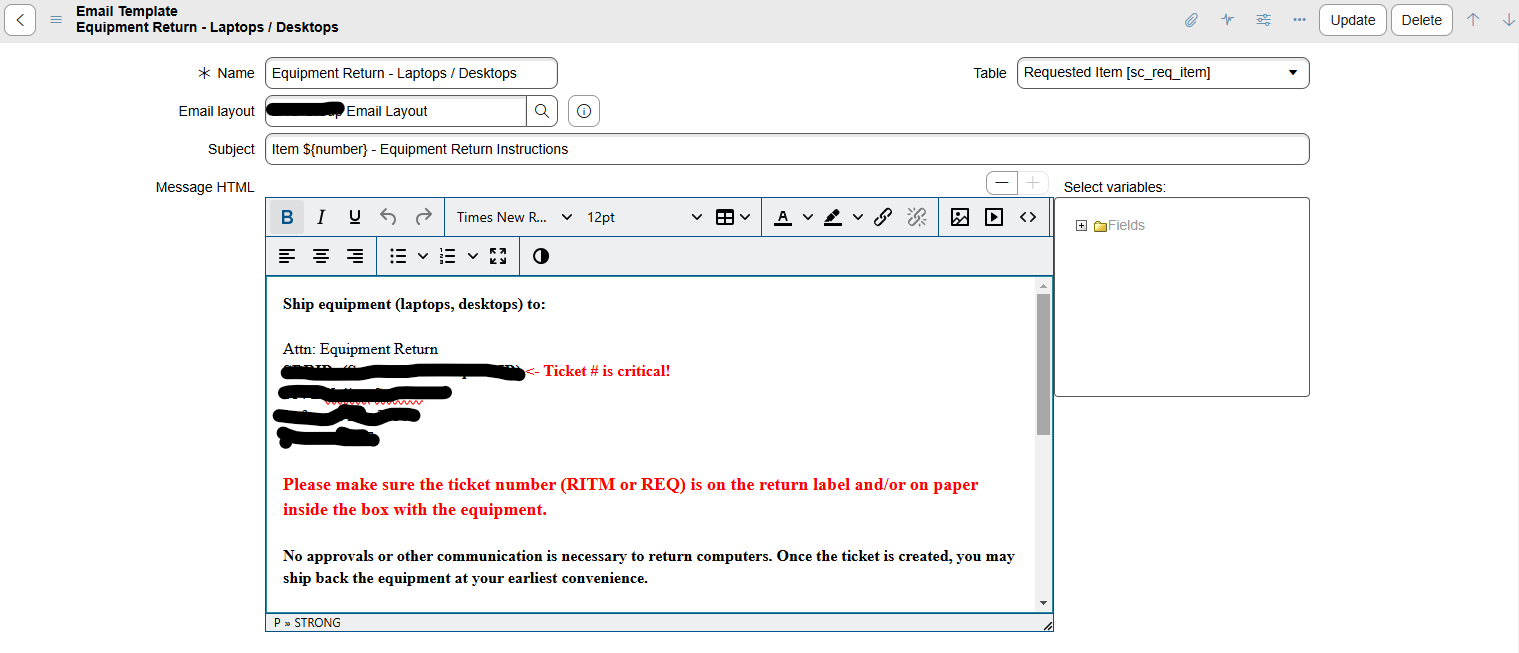
Task: Insert an image into the message body
Action: coord(960,217)
